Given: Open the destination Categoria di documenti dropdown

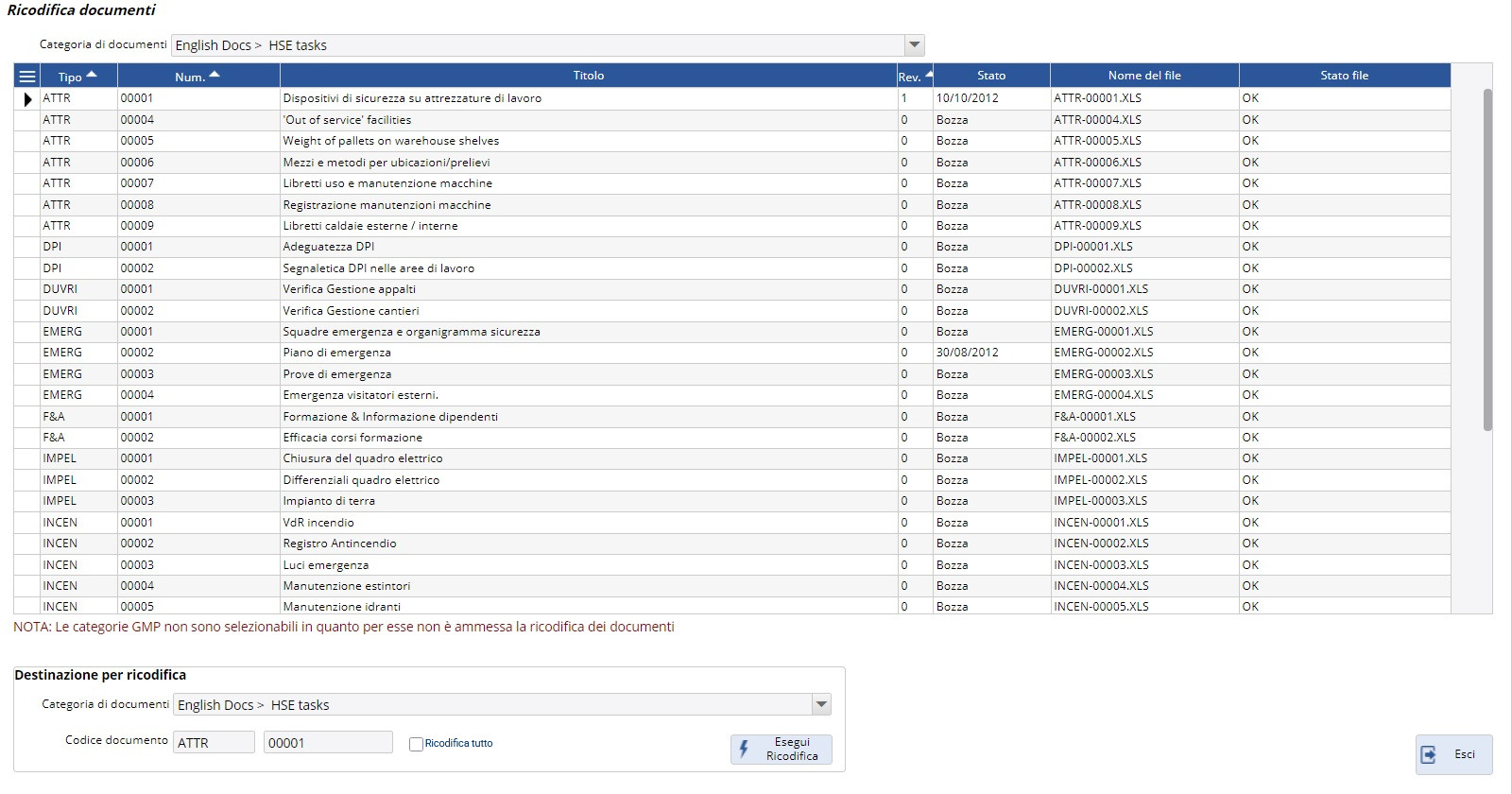Looking at the screenshot, I should point(821,705).
